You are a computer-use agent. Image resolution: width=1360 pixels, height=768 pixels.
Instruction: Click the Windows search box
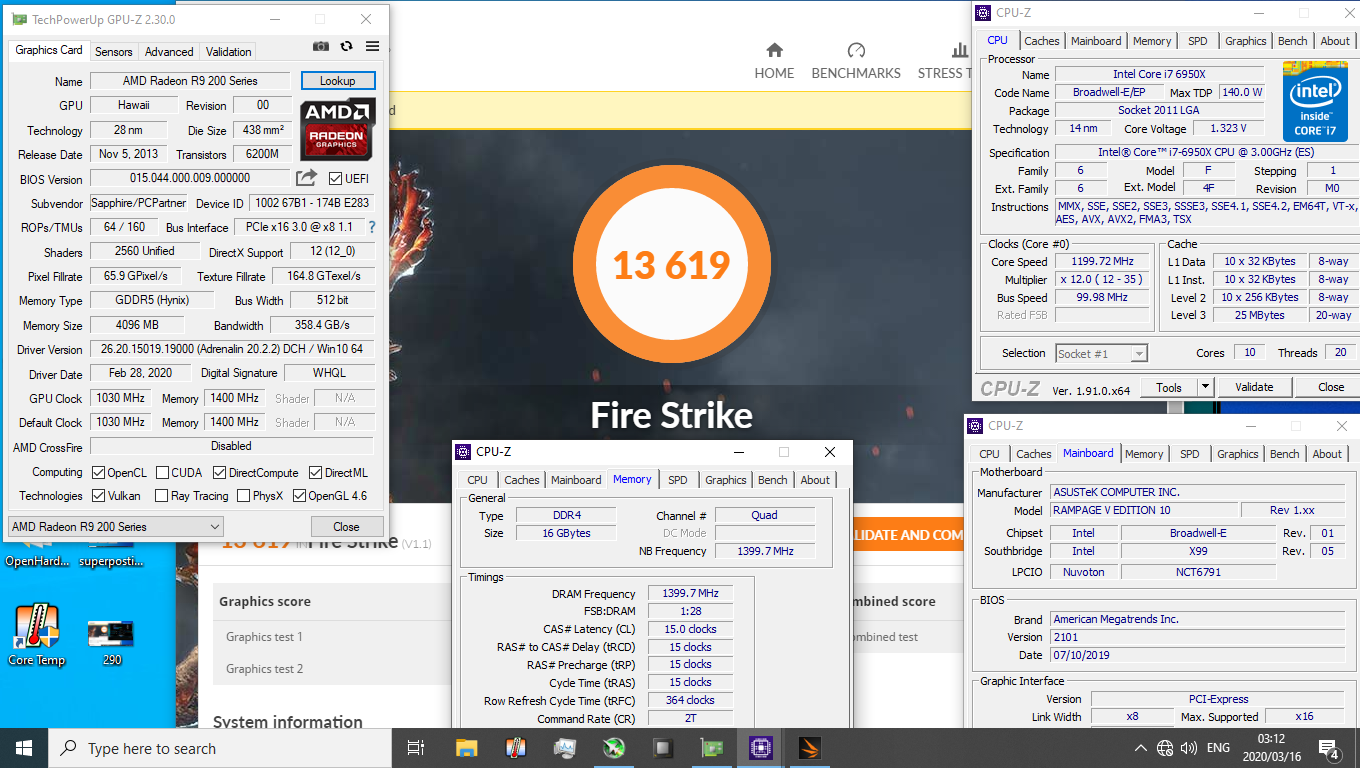[222, 748]
